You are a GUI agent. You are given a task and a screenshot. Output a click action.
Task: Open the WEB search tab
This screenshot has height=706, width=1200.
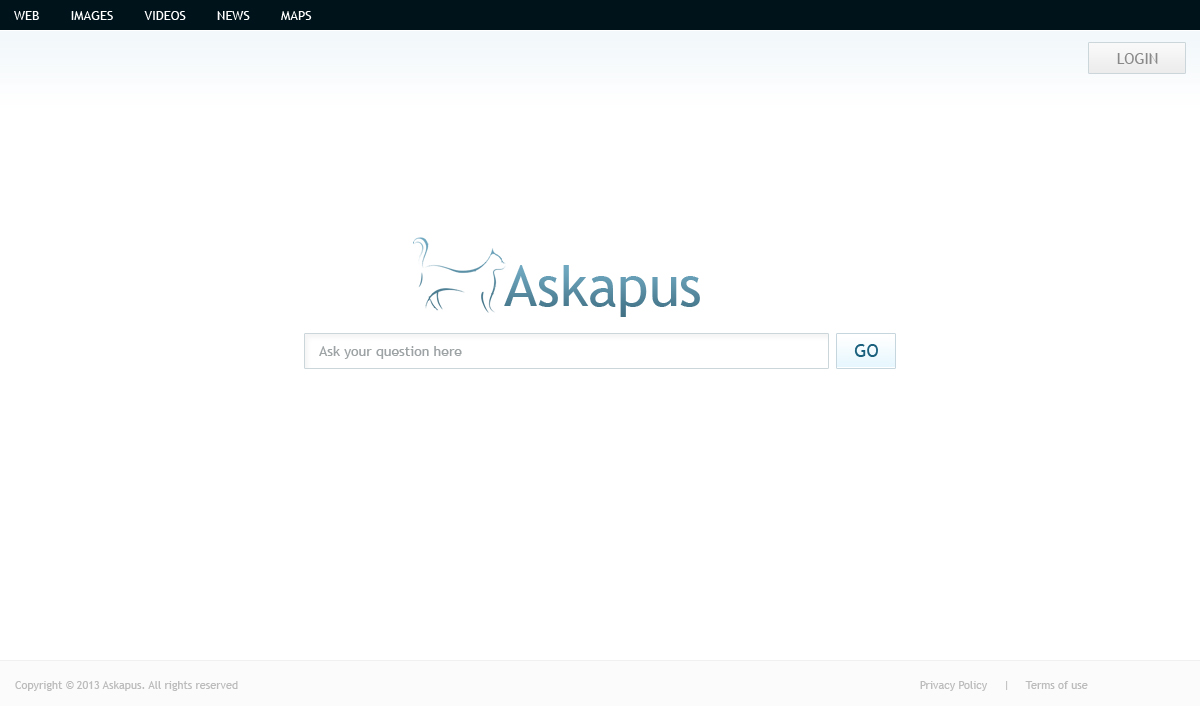[x=27, y=16]
